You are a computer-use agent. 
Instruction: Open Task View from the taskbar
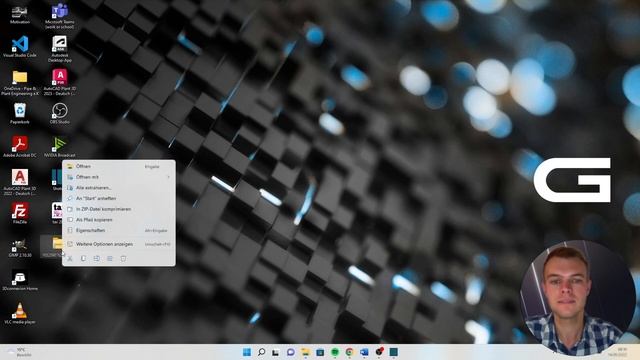[x=276, y=352]
